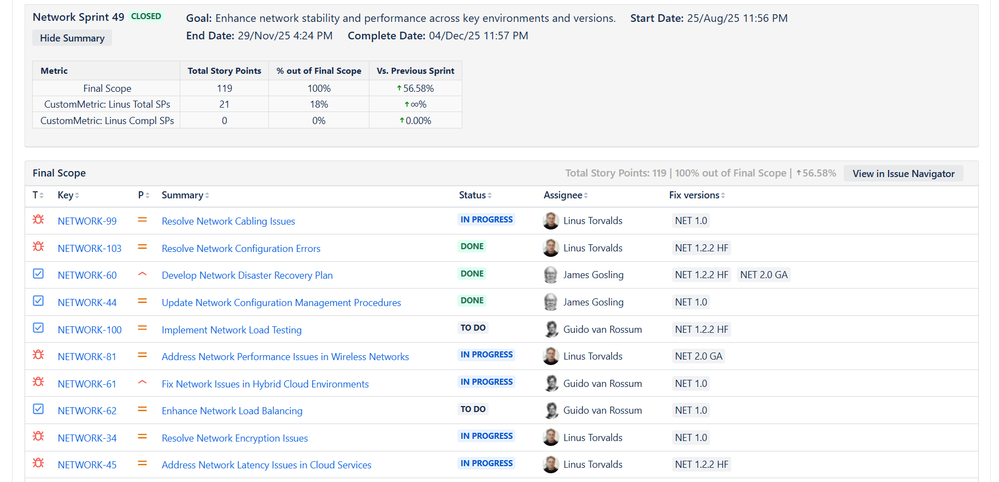Click CustomMetric: Linus Total SPs row label
The image size is (999, 482).
click(x=106, y=104)
